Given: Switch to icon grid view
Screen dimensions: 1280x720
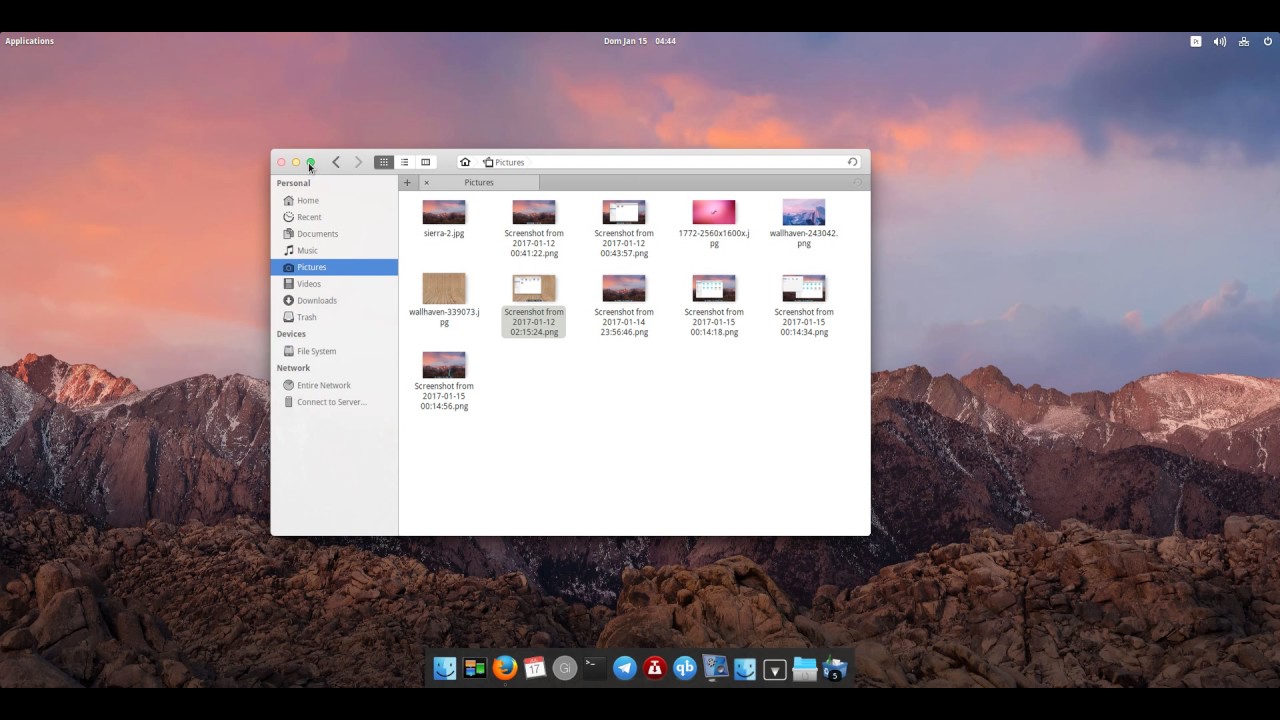Looking at the screenshot, I should (384, 162).
